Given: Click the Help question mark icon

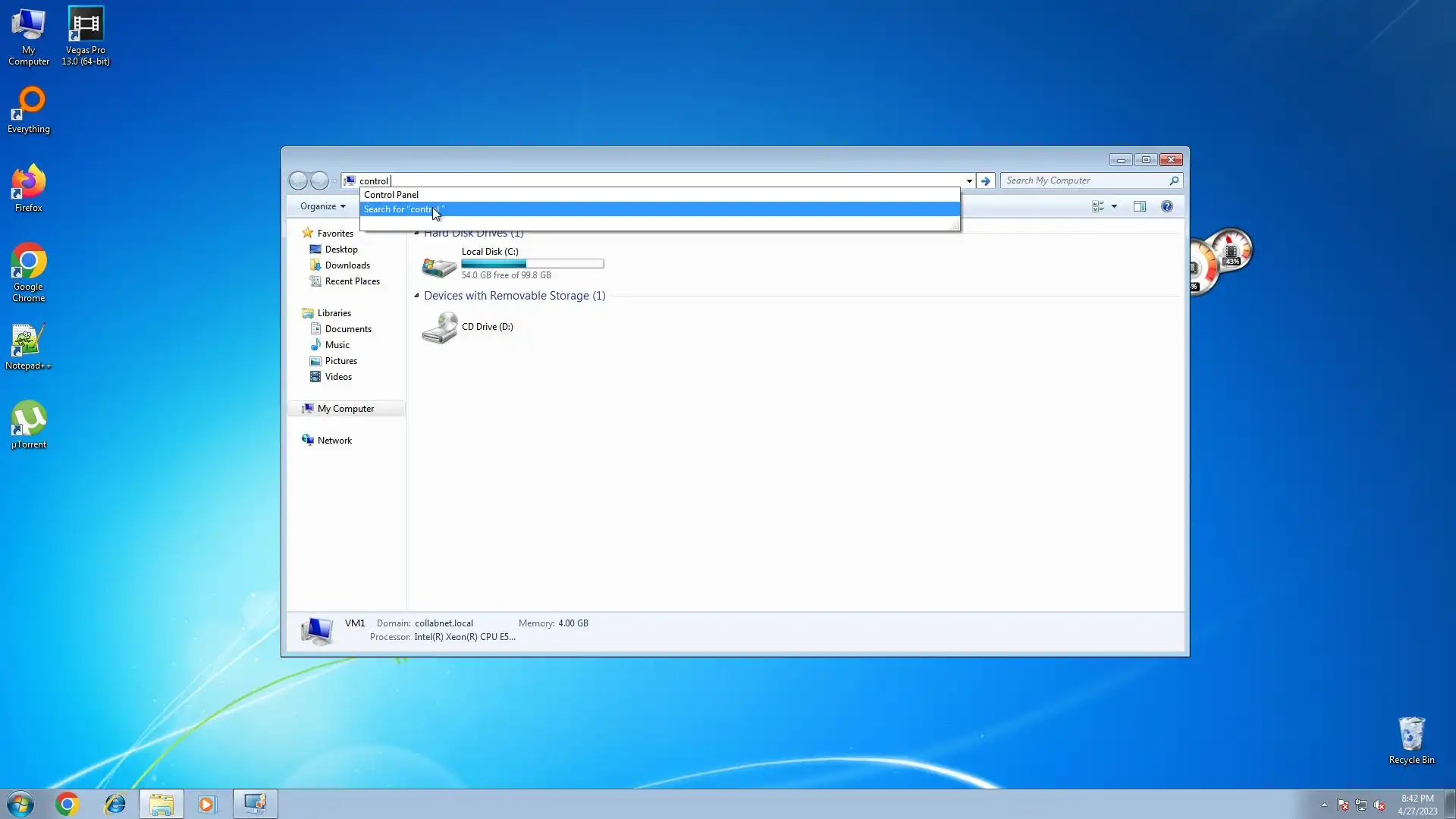Looking at the screenshot, I should pos(1166,206).
